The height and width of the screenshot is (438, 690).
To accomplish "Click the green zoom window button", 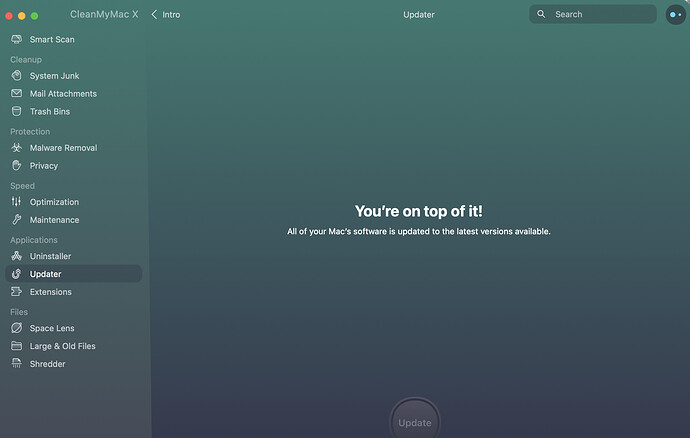I will 34,16.
